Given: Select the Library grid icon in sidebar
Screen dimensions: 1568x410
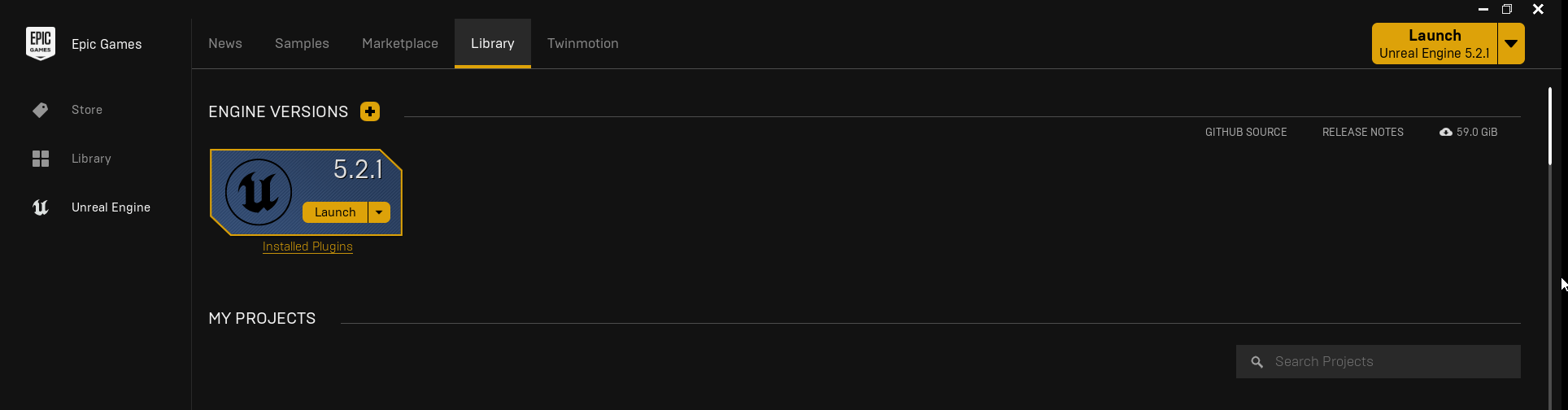Looking at the screenshot, I should [x=41, y=159].
